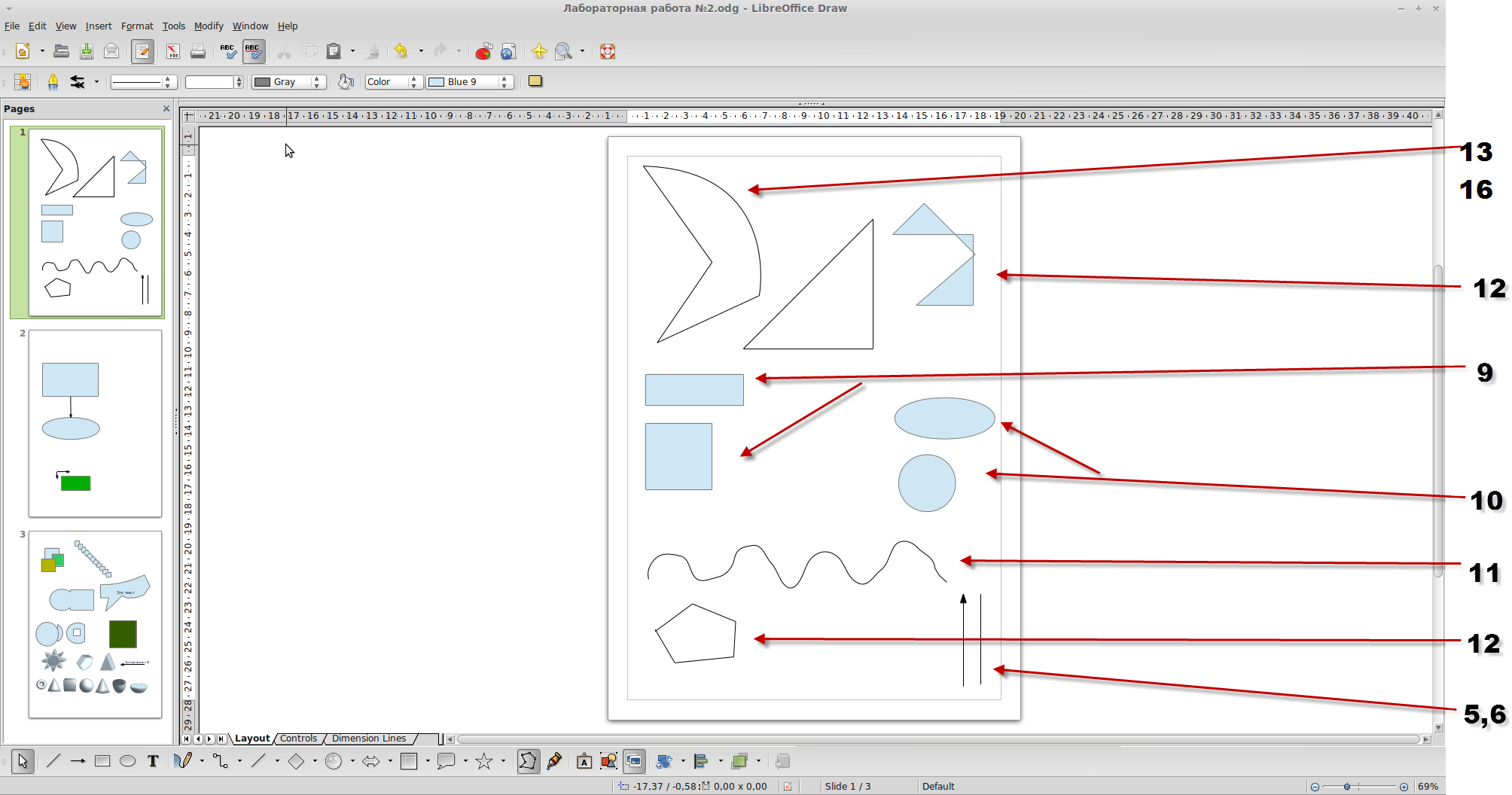The image size is (1512, 795).
Task: Choose the Ellipse tool
Action: coord(127,761)
